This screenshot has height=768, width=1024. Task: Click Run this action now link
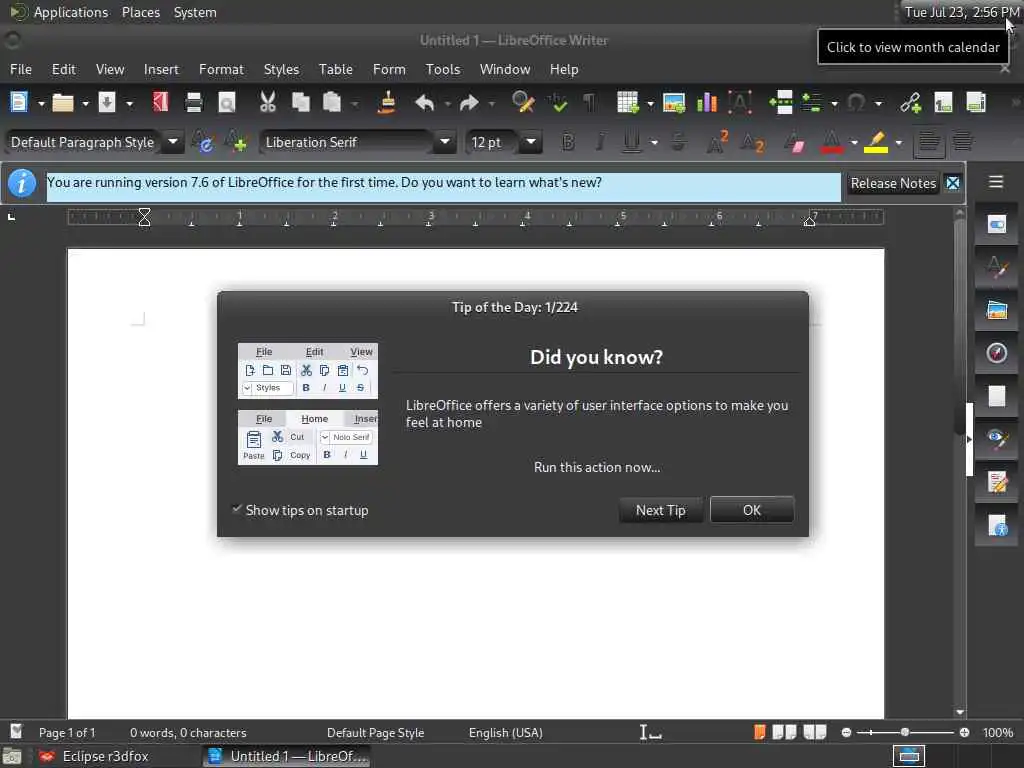coord(597,467)
